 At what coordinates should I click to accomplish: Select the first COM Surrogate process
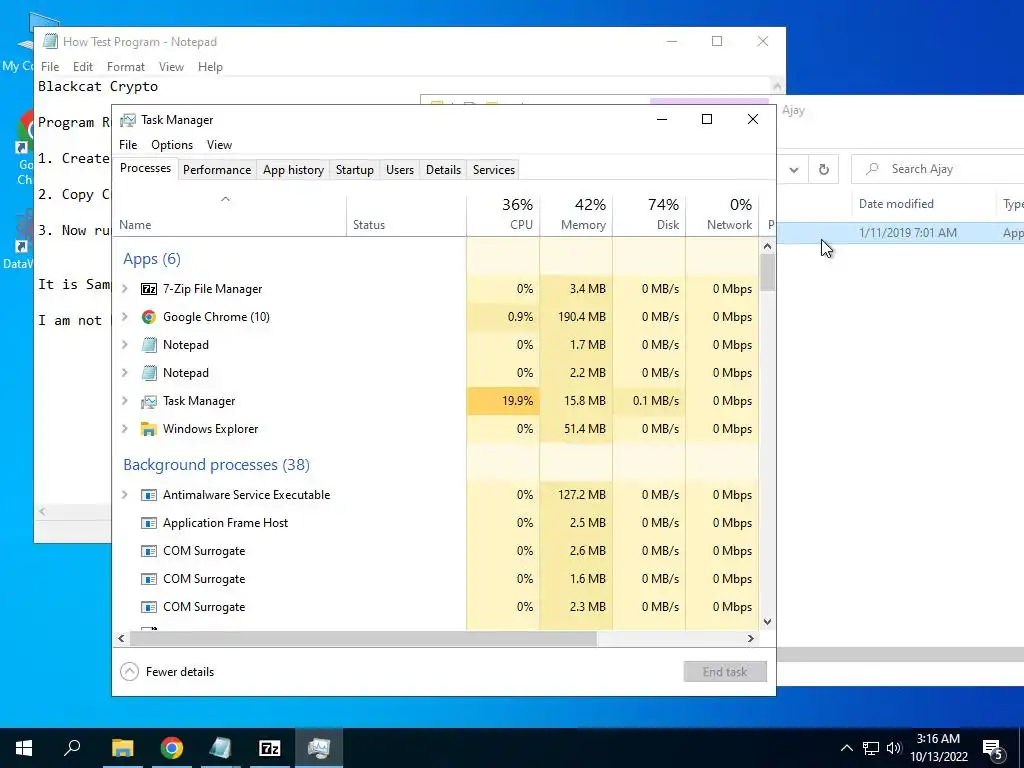tap(436, 551)
